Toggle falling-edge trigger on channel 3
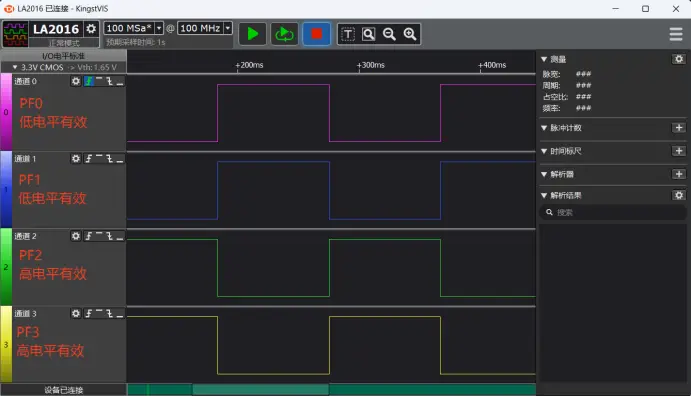The image size is (691, 396). [109, 314]
